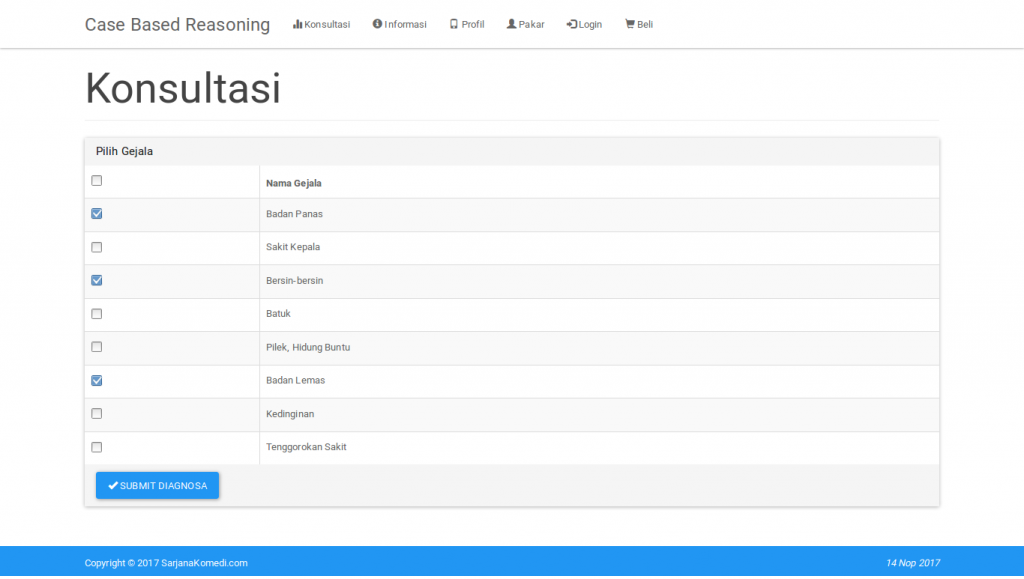Open the Konsultasi menu item

pos(321,24)
